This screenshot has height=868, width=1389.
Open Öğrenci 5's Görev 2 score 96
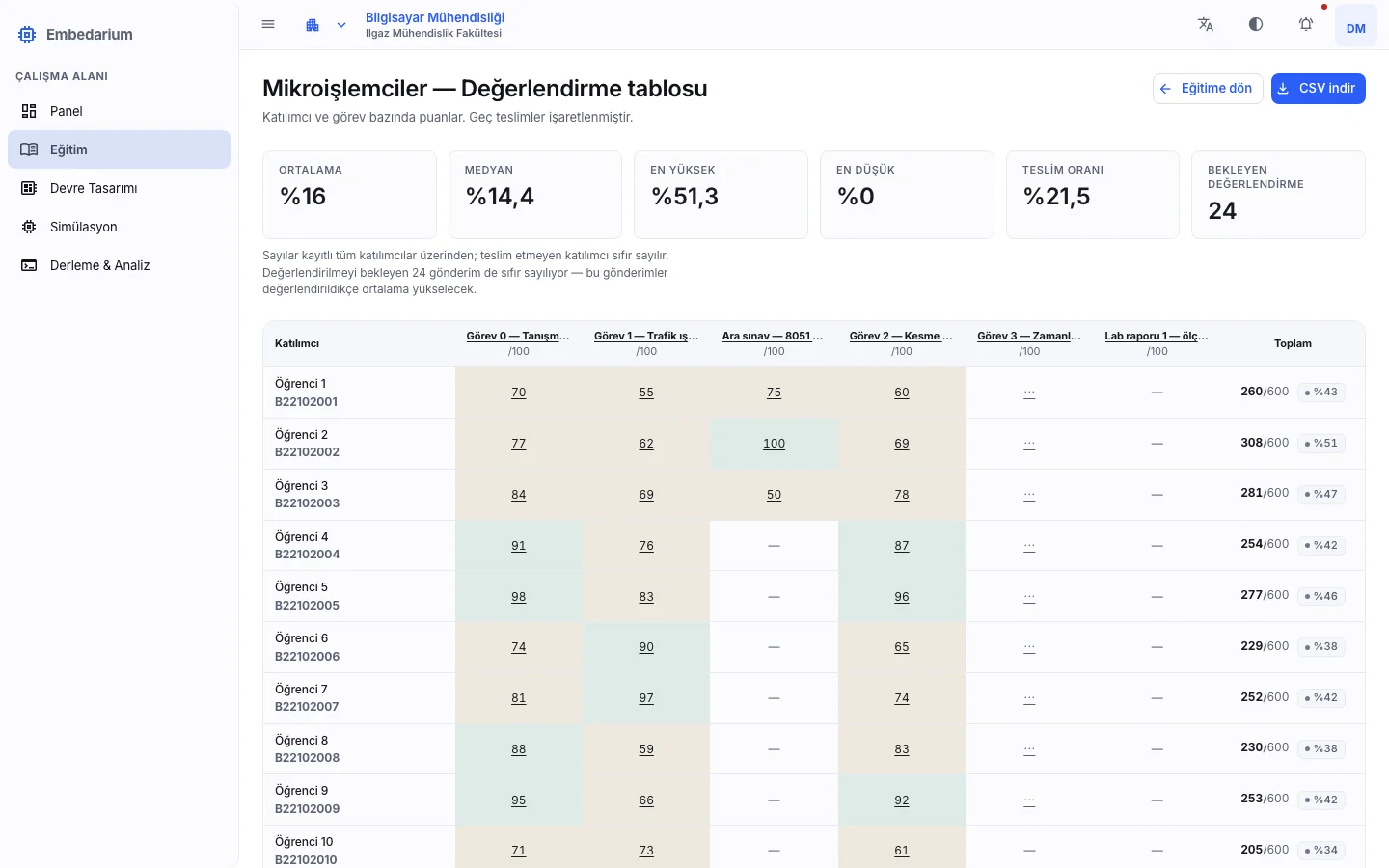coord(901,597)
